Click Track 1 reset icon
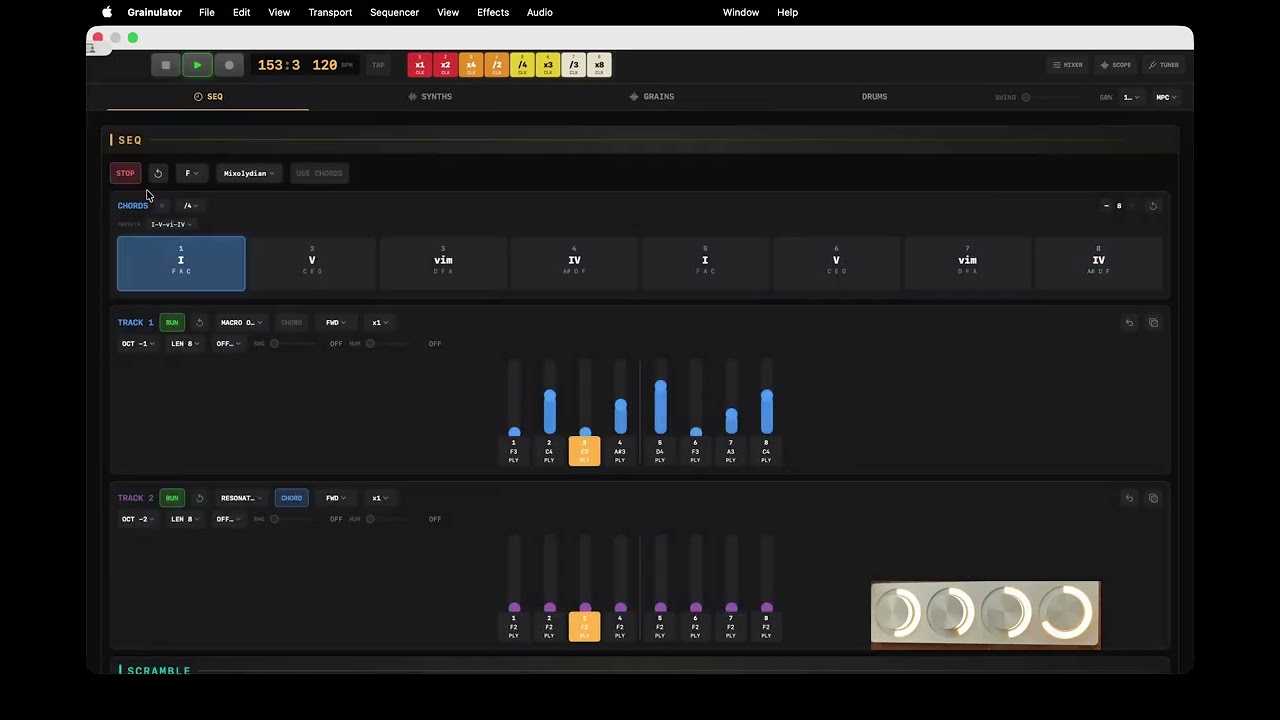The height and width of the screenshot is (720, 1280). point(199,323)
